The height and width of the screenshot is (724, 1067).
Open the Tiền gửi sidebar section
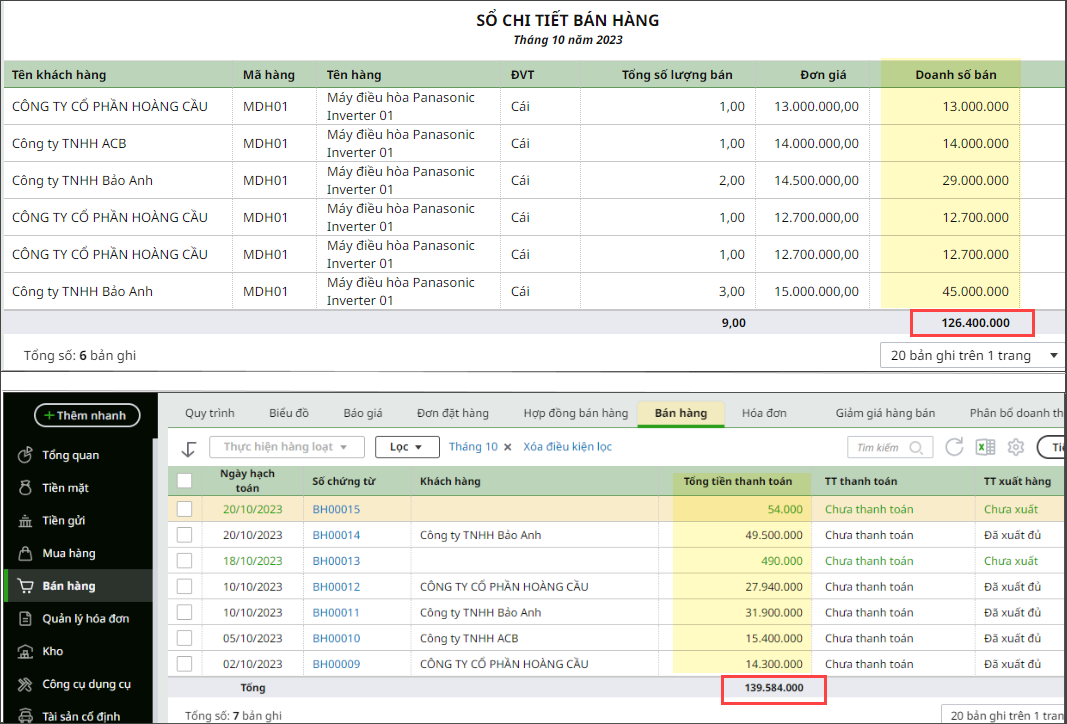[65, 521]
